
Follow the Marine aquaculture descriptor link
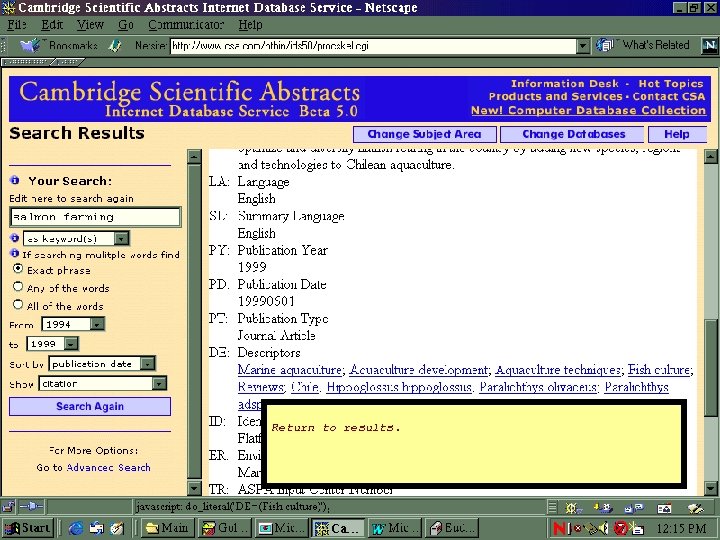click(x=290, y=370)
